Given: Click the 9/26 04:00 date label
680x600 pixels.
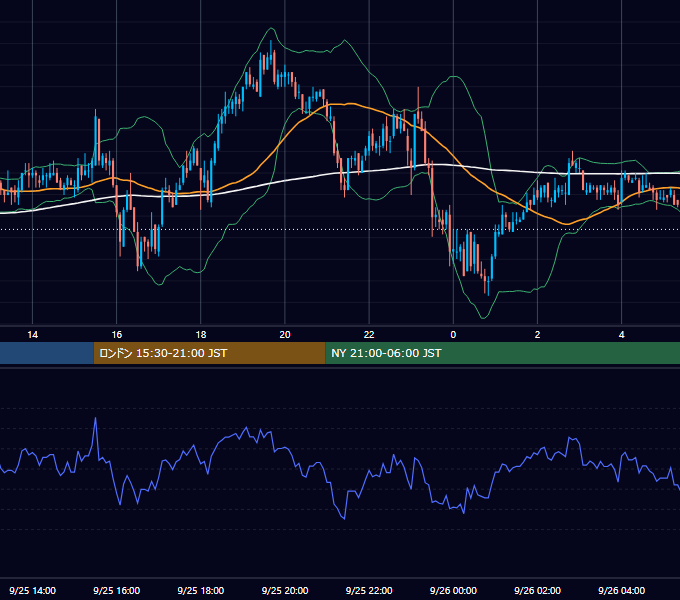Looking at the screenshot, I should (x=621, y=590).
